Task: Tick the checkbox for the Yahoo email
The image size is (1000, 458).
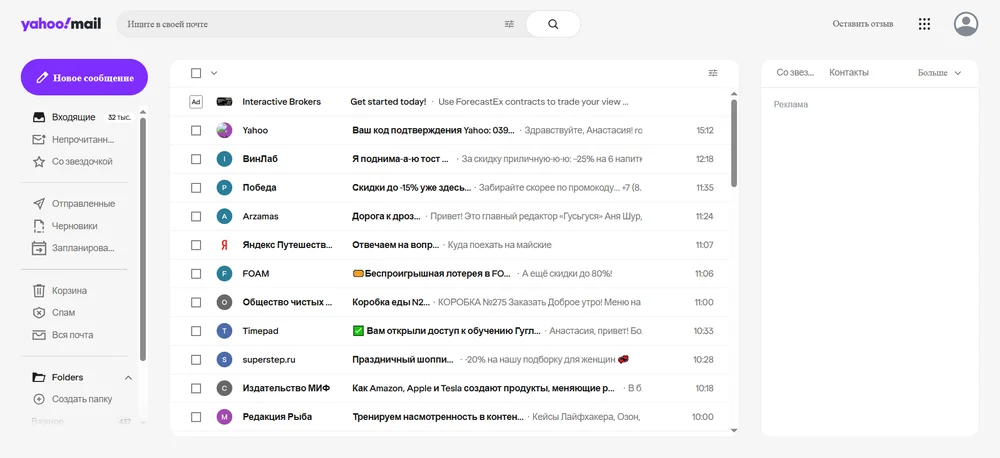Action: (196, 130)
